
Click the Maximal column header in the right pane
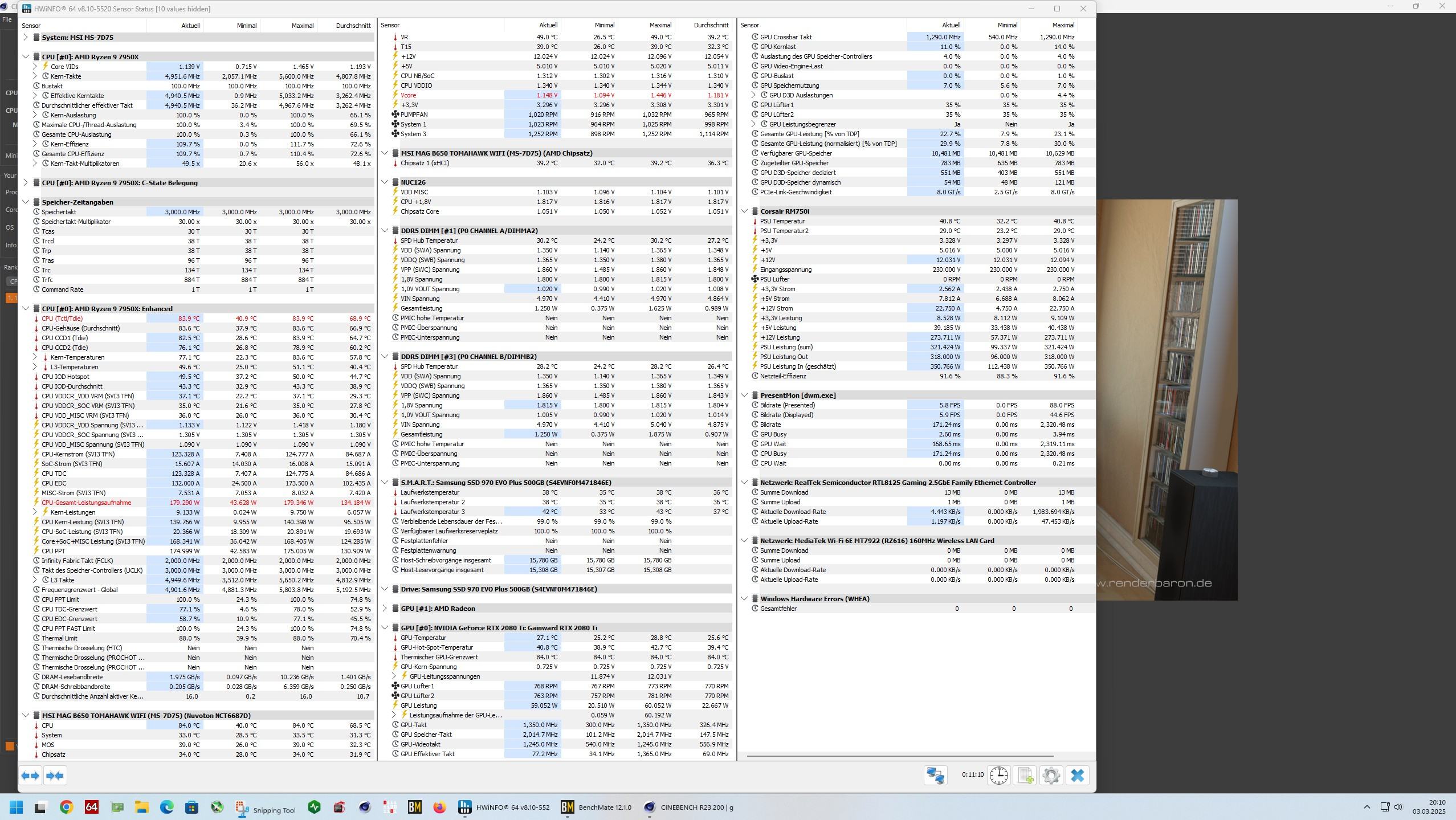[x=1062, y=25]
